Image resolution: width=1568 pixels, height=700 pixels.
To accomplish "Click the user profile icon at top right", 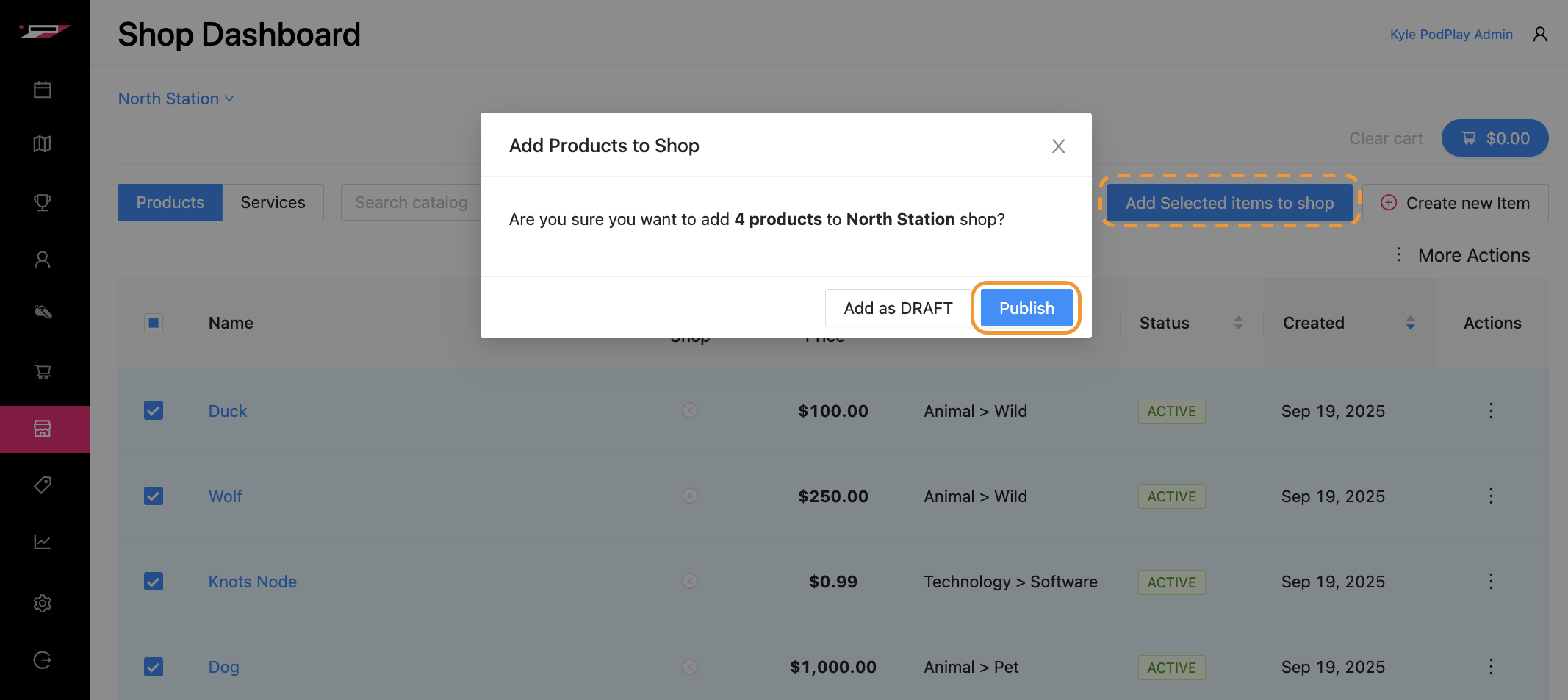I will coord(1540,35).
